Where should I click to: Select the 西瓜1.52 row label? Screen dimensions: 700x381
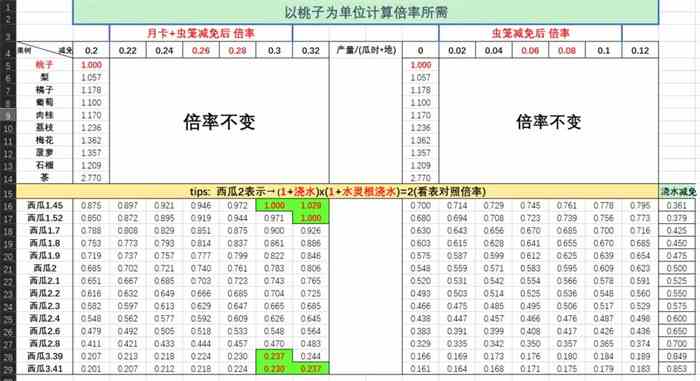click(45, 218)
